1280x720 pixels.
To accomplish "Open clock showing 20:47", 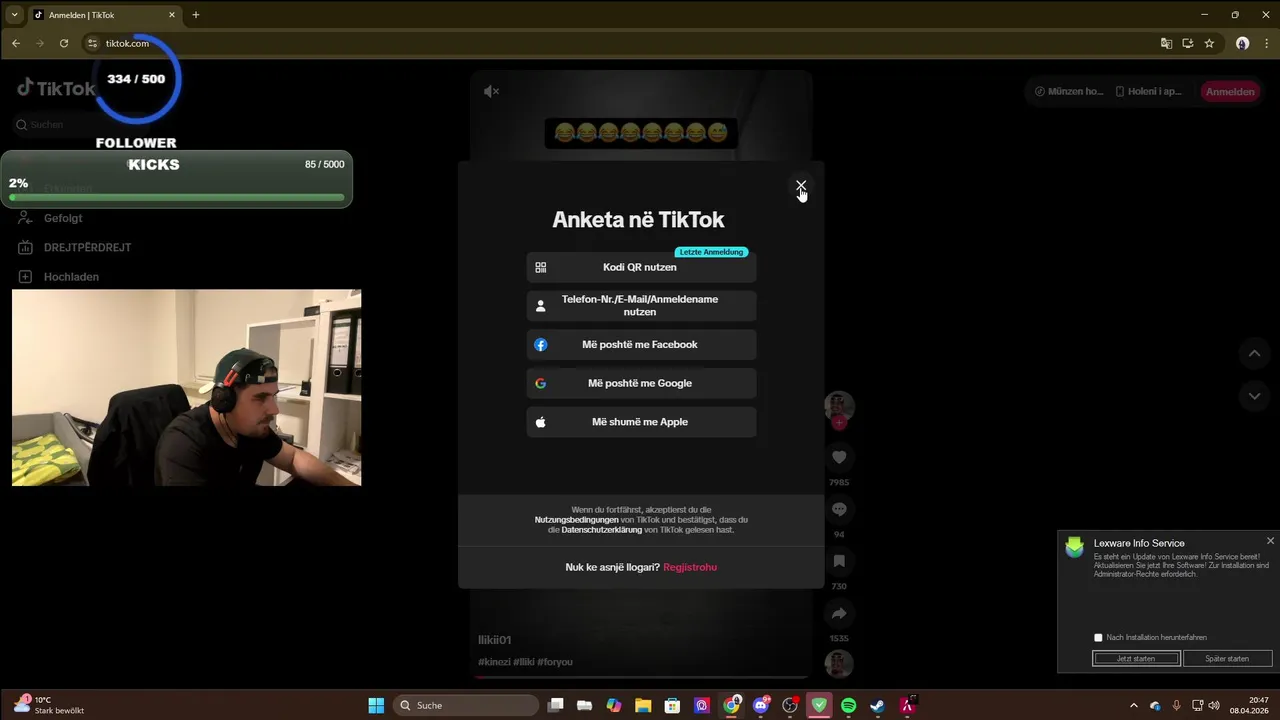I will point(1250,705).
